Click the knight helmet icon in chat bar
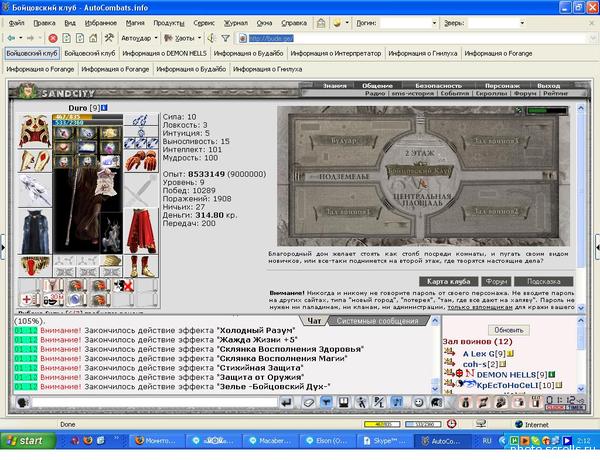The image size is (600, 460). [436, 402]
